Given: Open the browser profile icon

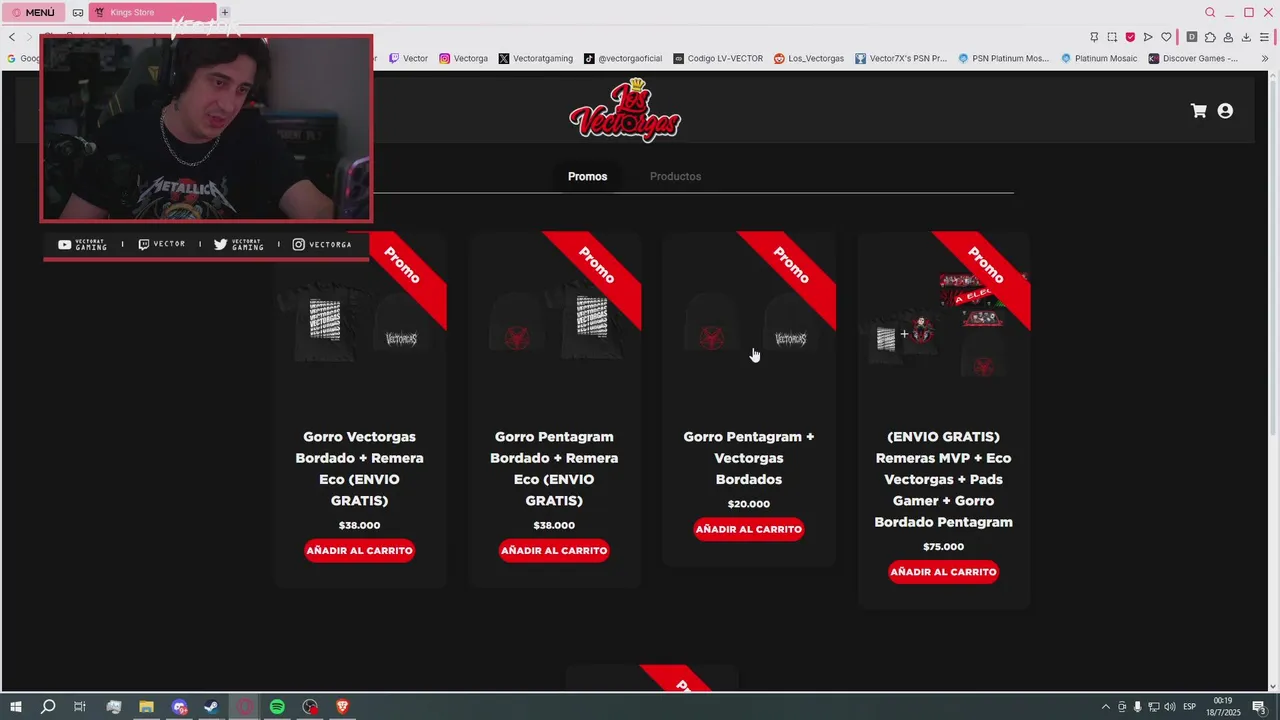Looking at the screenshot, I should pyautogui.click(x=1228, y=37).
